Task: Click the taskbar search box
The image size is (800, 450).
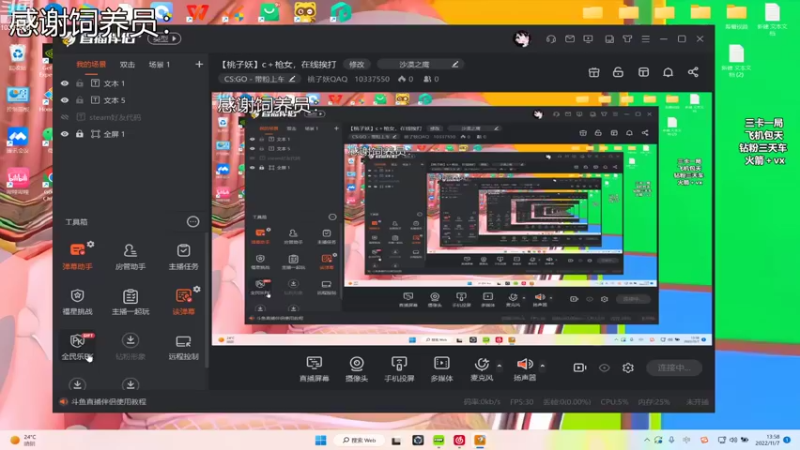Action: click(x=360, y=440)
